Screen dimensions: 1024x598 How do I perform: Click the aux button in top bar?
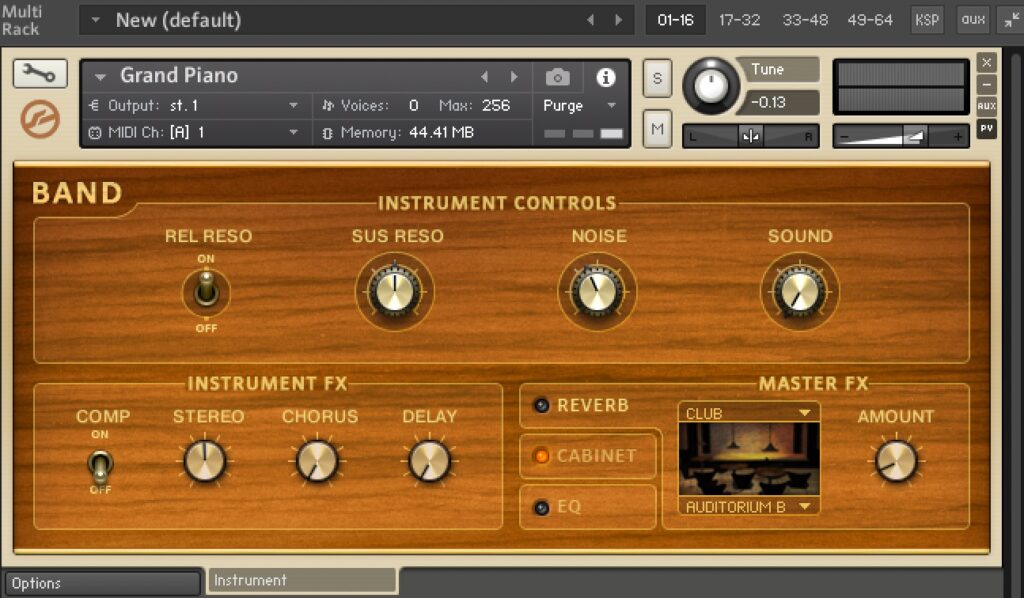(x=973, y=19)
